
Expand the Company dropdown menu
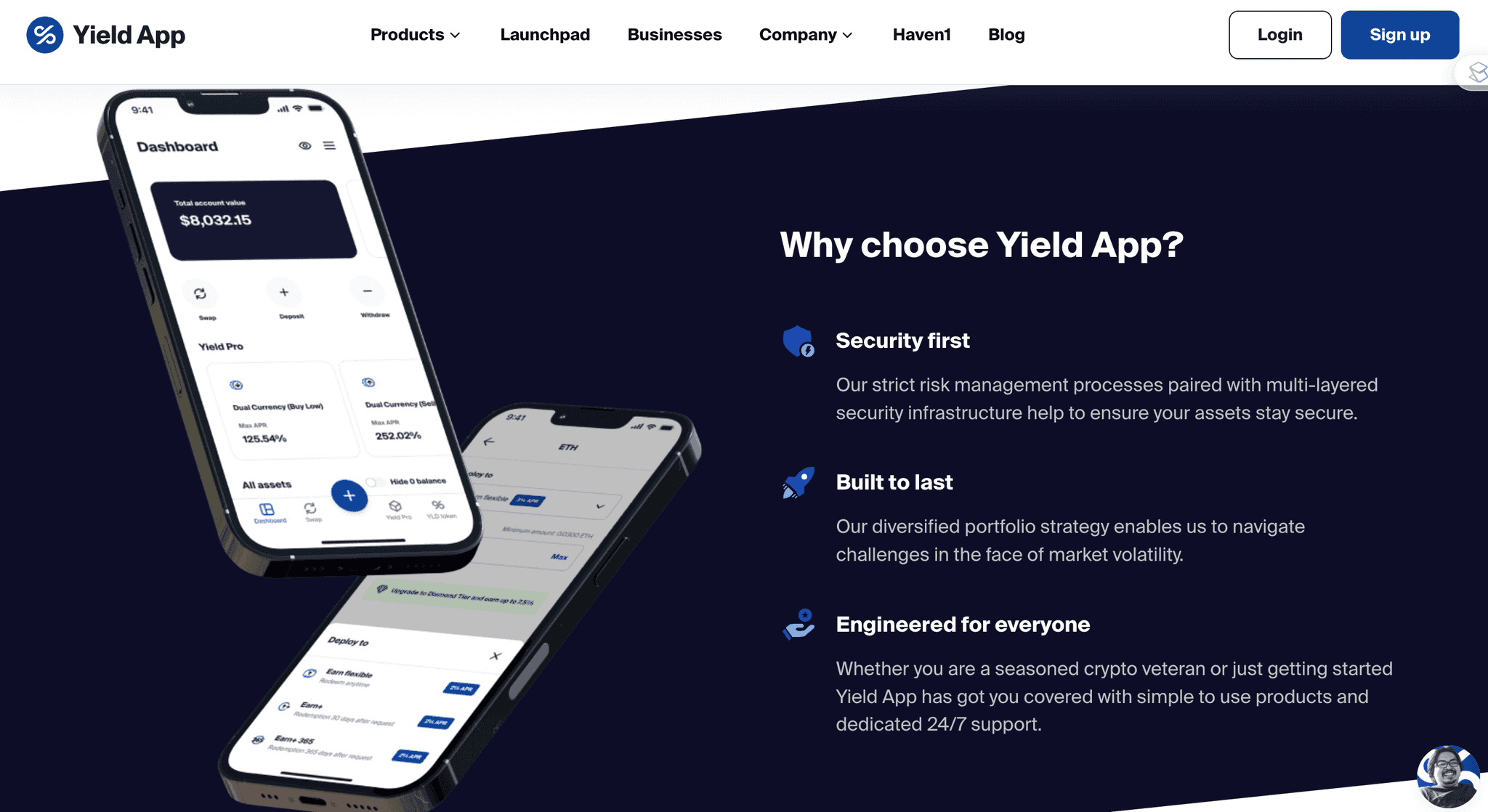pyautogui.click(x=806, y=35)
